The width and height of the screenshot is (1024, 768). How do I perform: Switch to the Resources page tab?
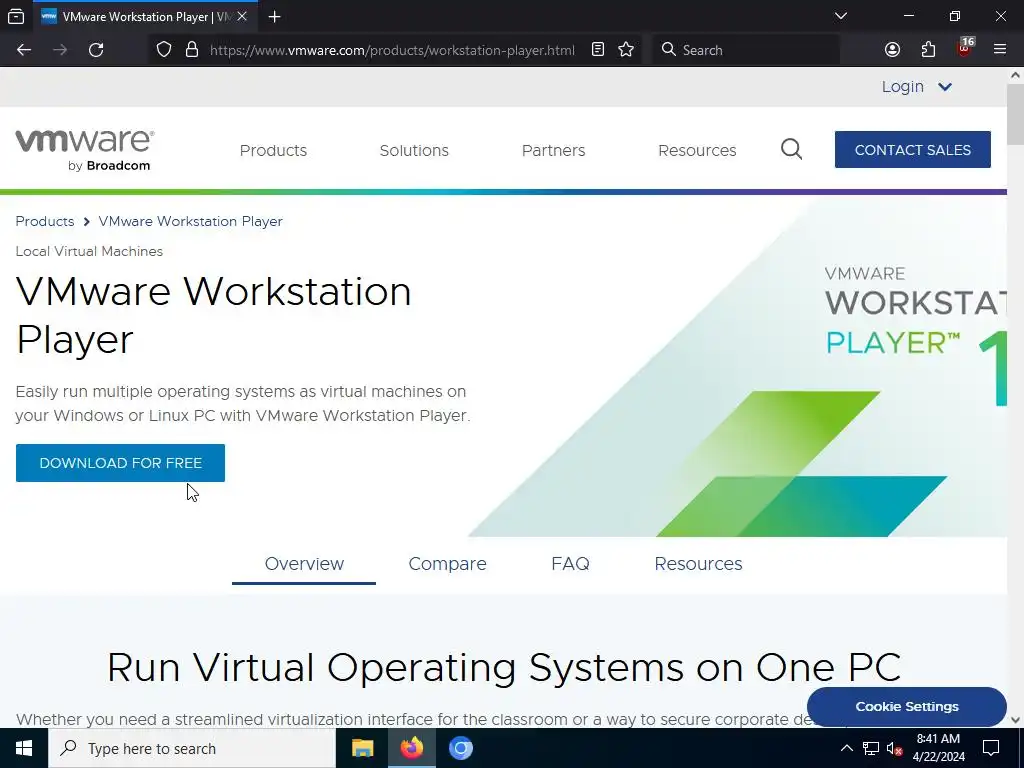(x=698, y=564)
